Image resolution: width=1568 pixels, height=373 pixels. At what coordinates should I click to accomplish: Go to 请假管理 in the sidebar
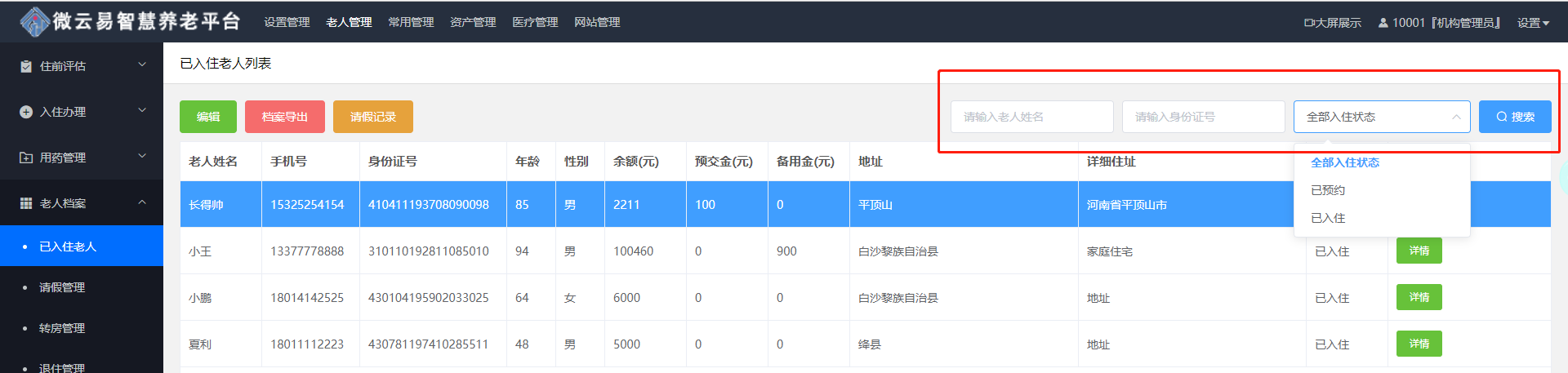click(x=62, y=287)
